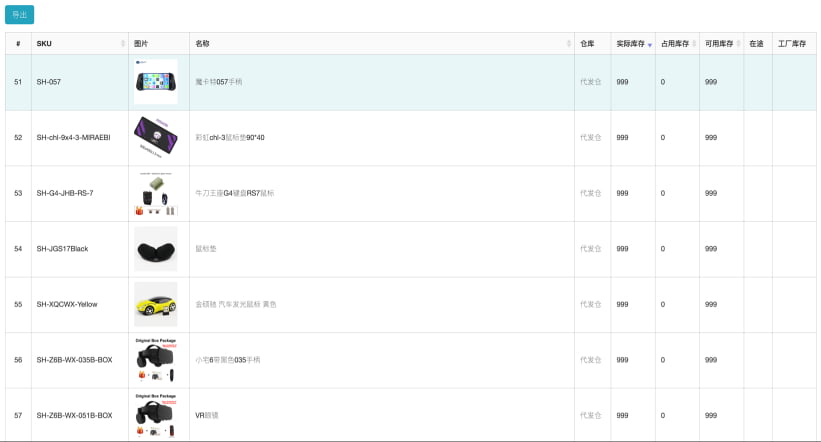
Task: Click product name 金硕驰 汽车发光鼠标 黄色
Action: point(236,304)
